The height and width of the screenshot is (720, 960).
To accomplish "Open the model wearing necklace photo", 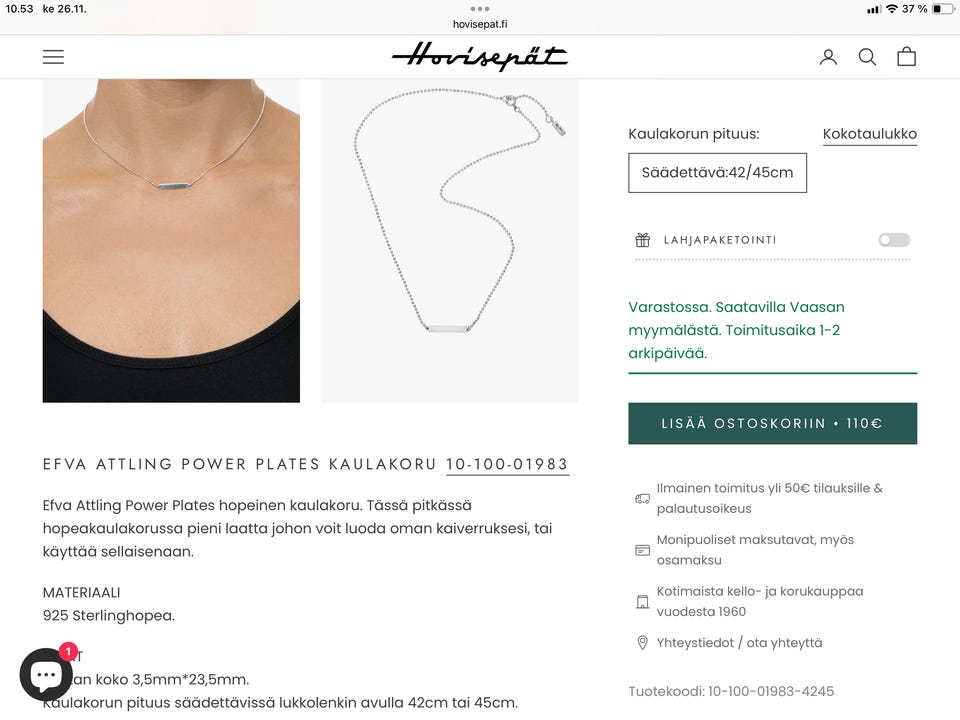I will pos(171,241).
